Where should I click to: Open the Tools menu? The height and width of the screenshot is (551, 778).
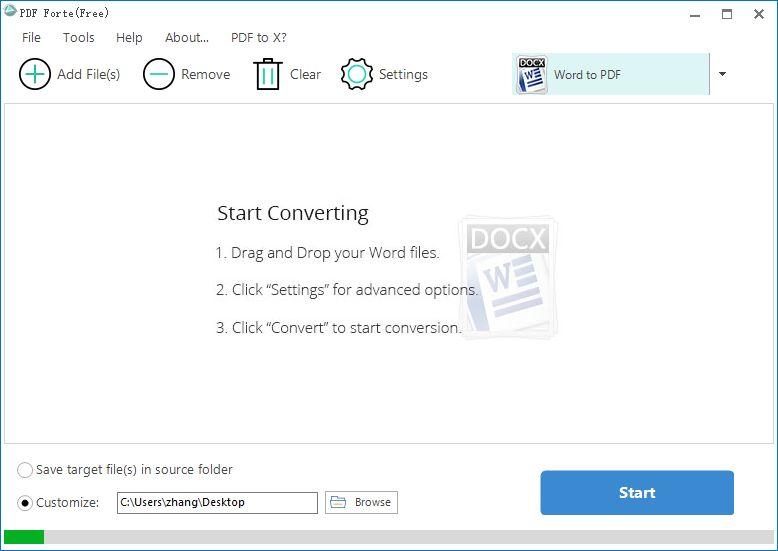pyautogui.click(x=78, y=38)
